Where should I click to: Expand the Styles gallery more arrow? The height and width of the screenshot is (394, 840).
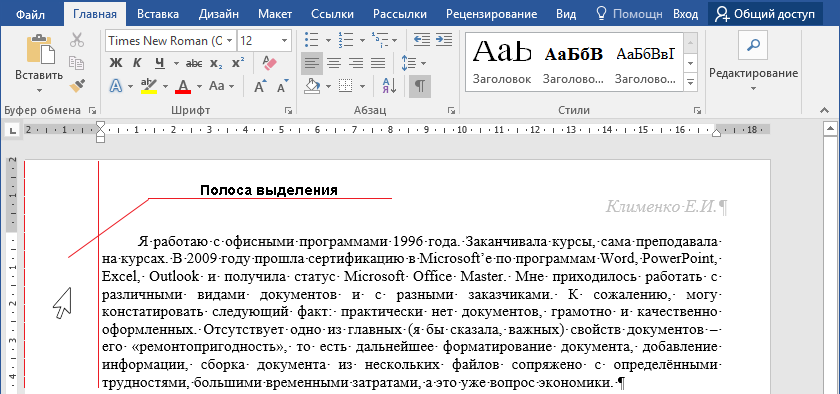click(691, 82)
